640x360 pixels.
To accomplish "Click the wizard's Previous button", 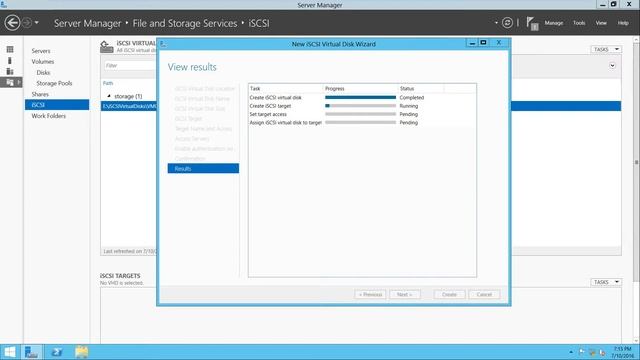I will point(370,294).
